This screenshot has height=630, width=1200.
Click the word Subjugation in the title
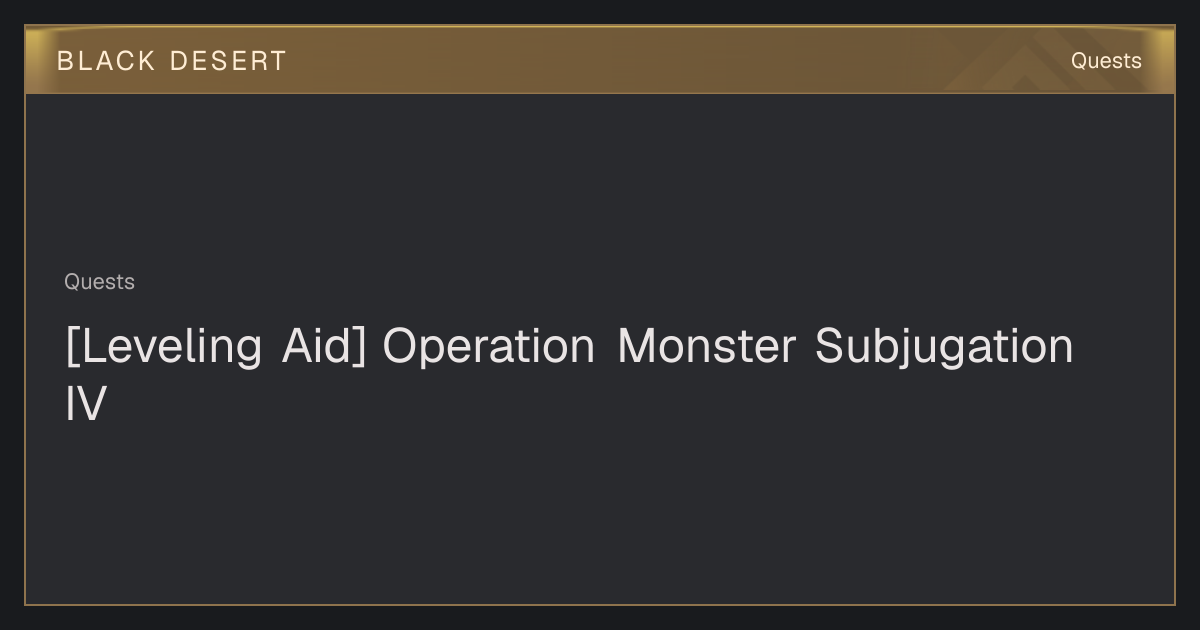point(944,346)
